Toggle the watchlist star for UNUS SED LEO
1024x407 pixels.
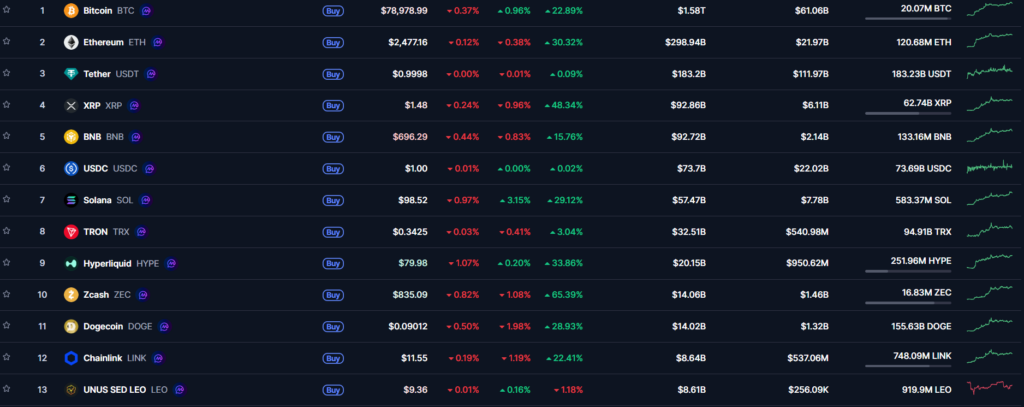pyautogui.click(x=7, y=388)
